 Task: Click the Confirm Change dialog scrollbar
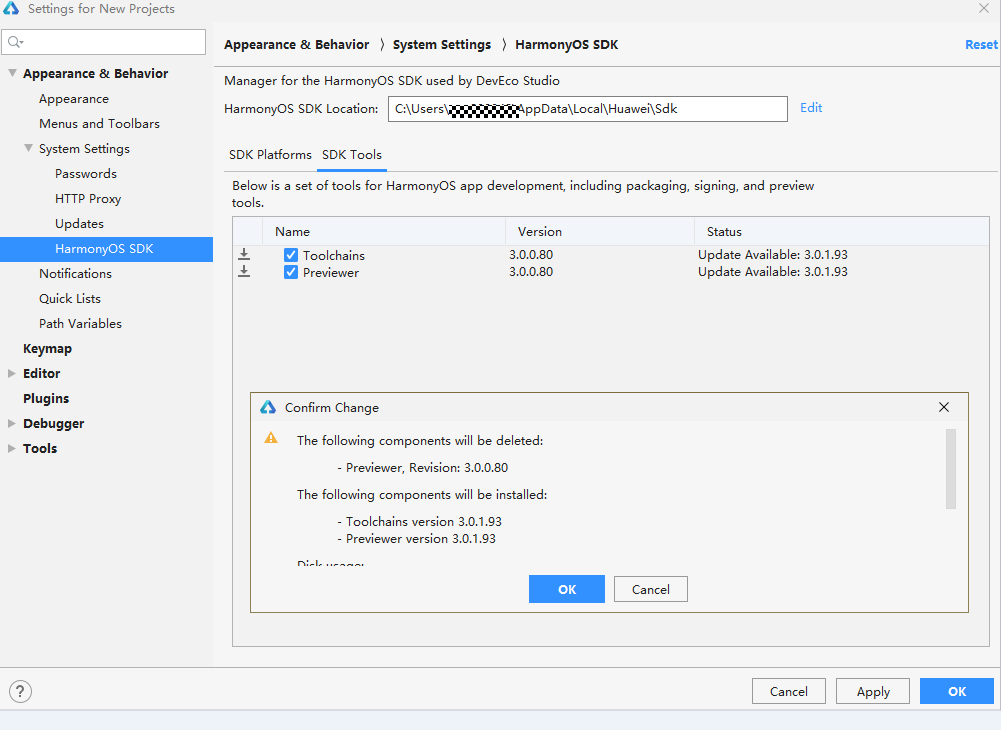click(x=951, y=469)
